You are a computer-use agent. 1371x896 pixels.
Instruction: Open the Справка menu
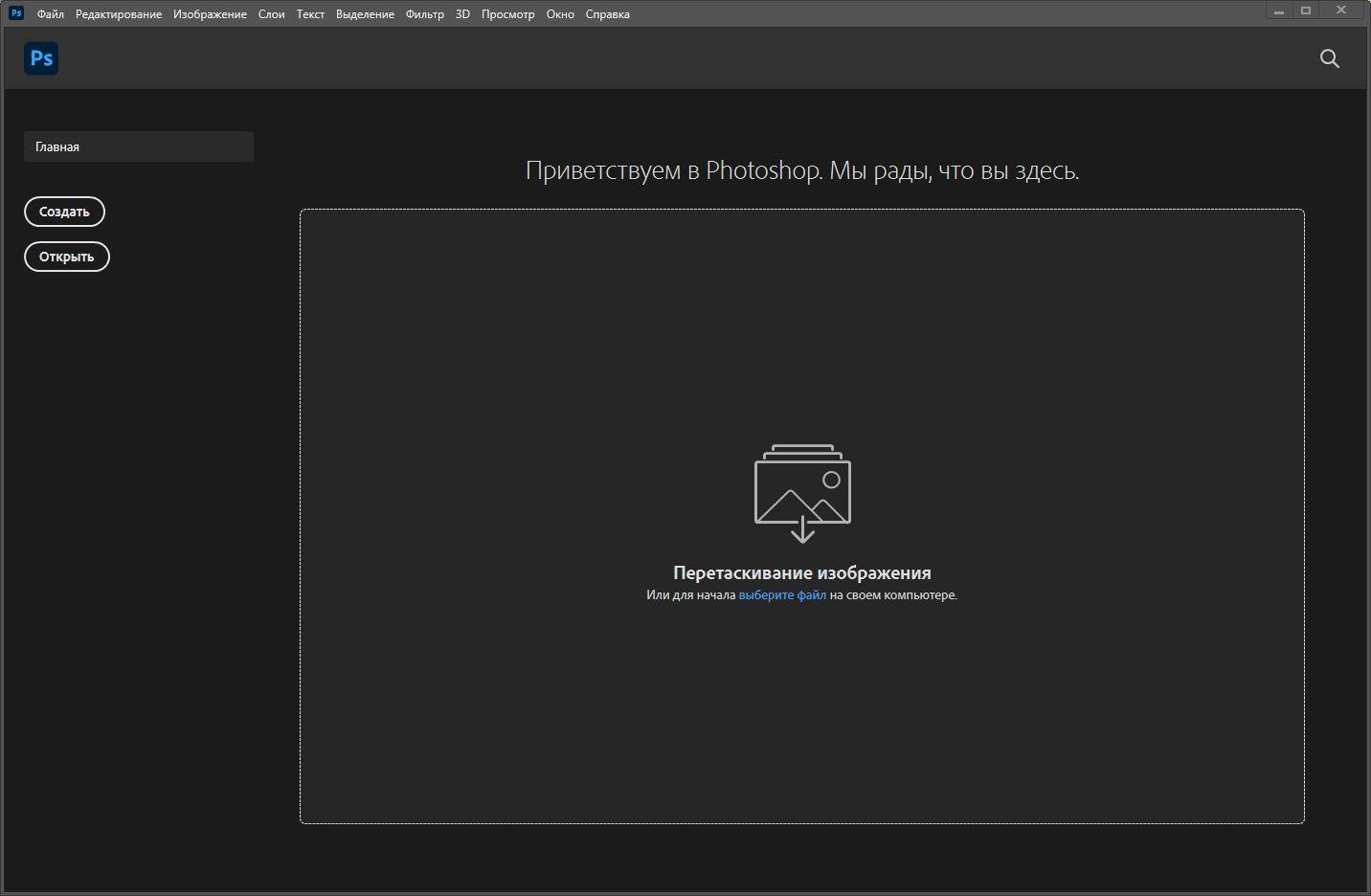coord(607,14)
